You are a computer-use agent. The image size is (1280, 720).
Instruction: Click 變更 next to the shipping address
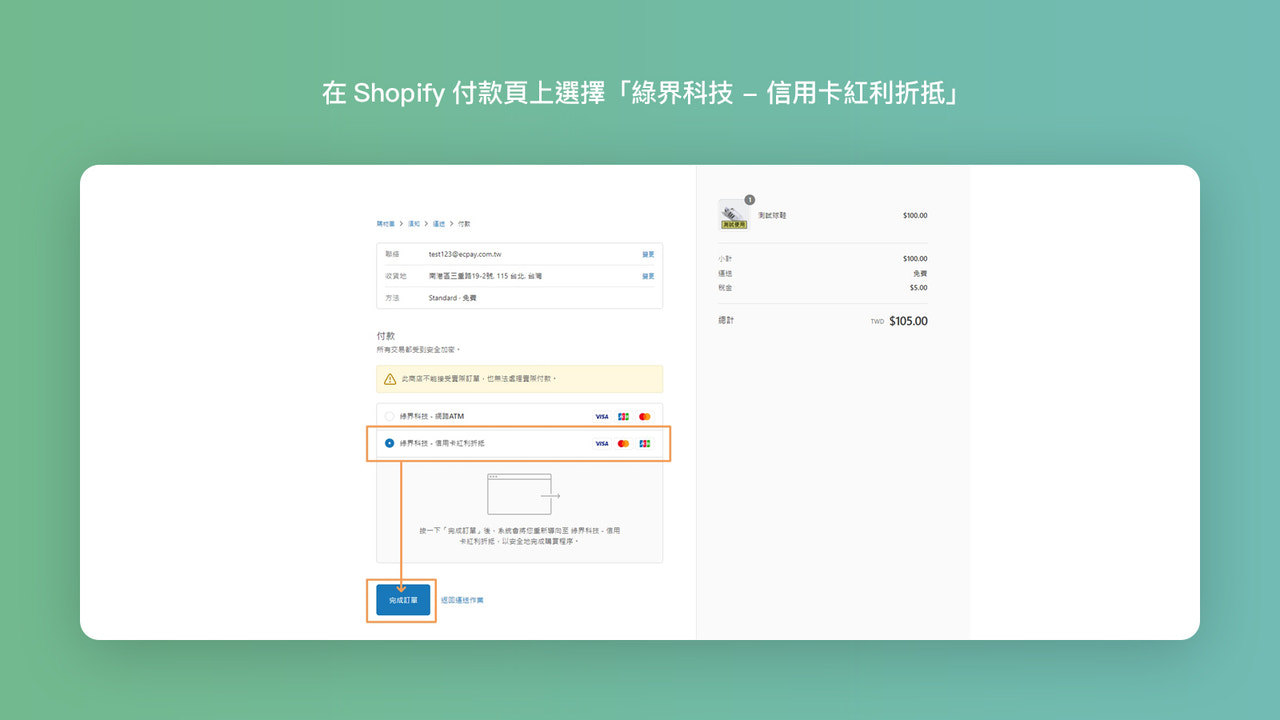tap(648, 276)
